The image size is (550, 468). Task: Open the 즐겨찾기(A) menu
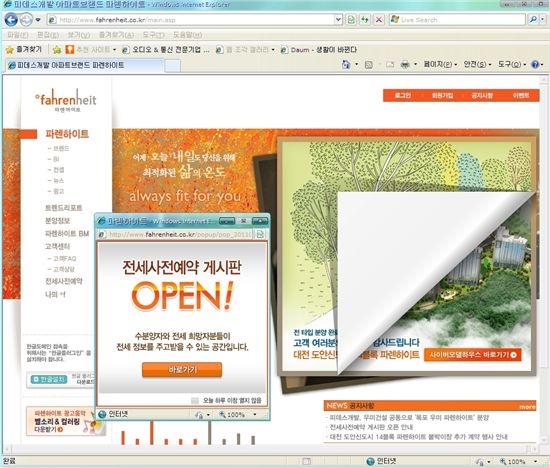(x=116, y=35)
